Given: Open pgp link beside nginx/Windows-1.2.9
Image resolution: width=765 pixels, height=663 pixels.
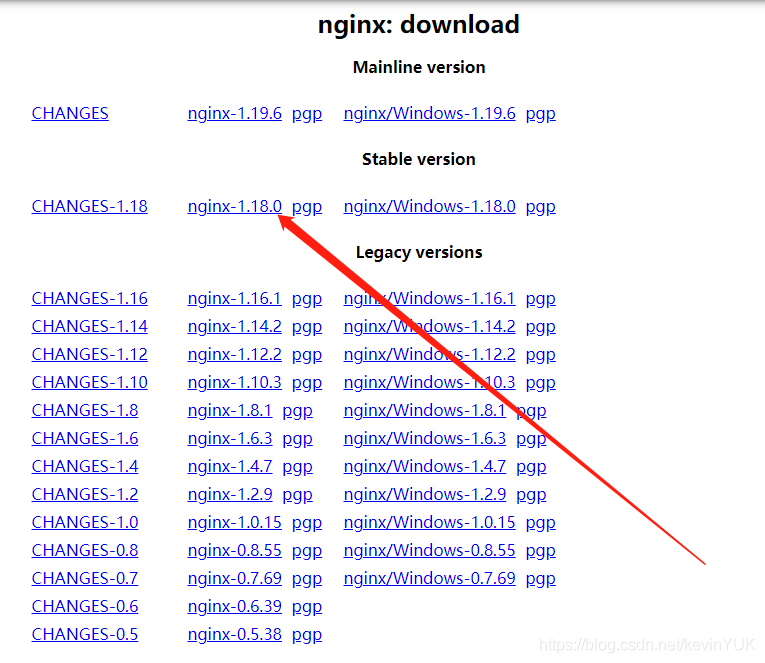Looking at the screenshot, I should tap(531, 495).
